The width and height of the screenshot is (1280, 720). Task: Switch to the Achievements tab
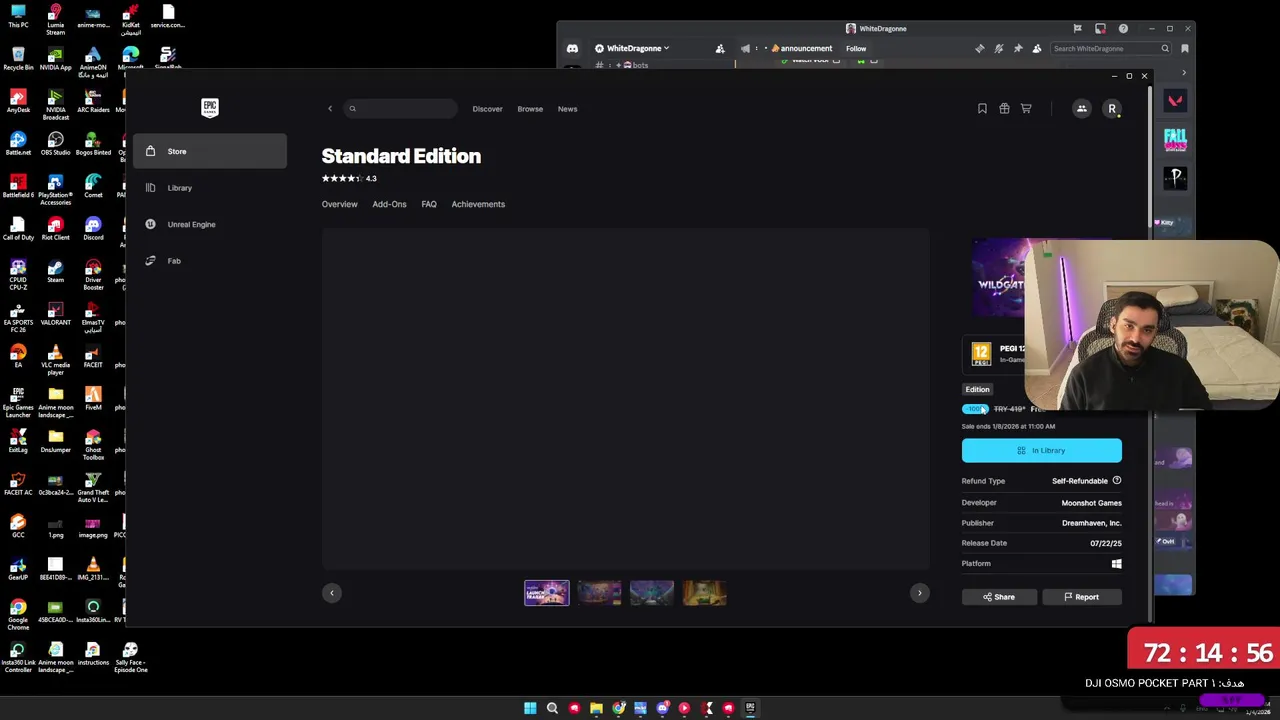pos(478,204)
